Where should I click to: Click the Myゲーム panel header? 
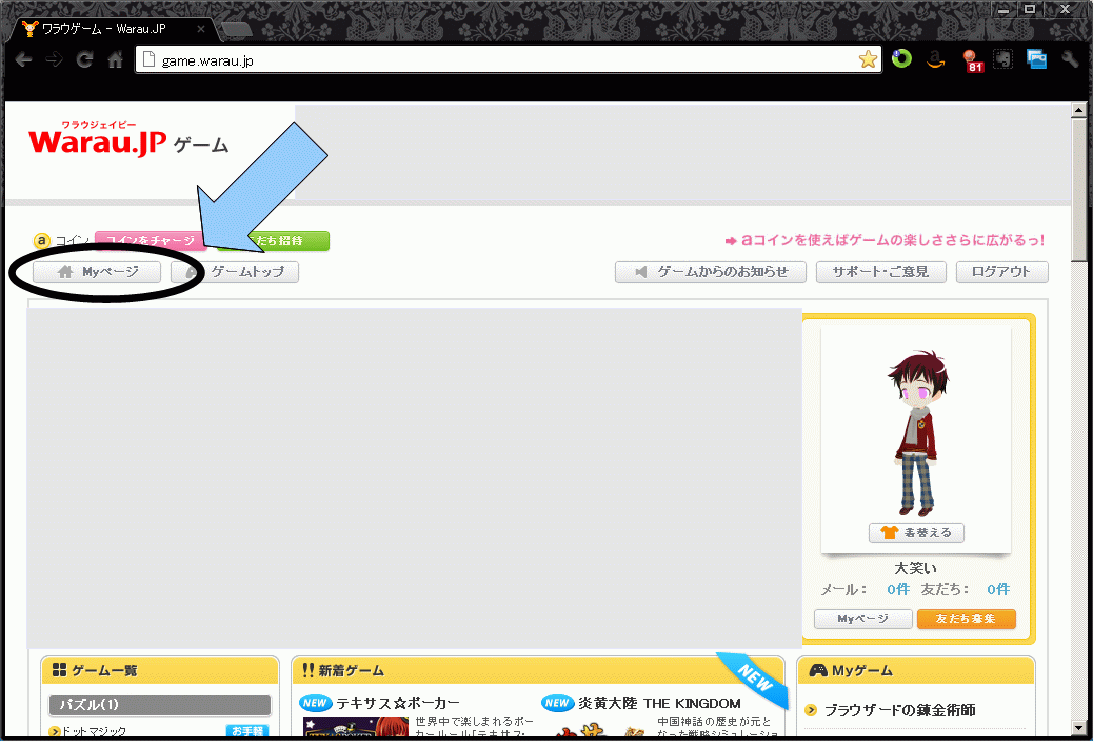(x=915, y=671)
